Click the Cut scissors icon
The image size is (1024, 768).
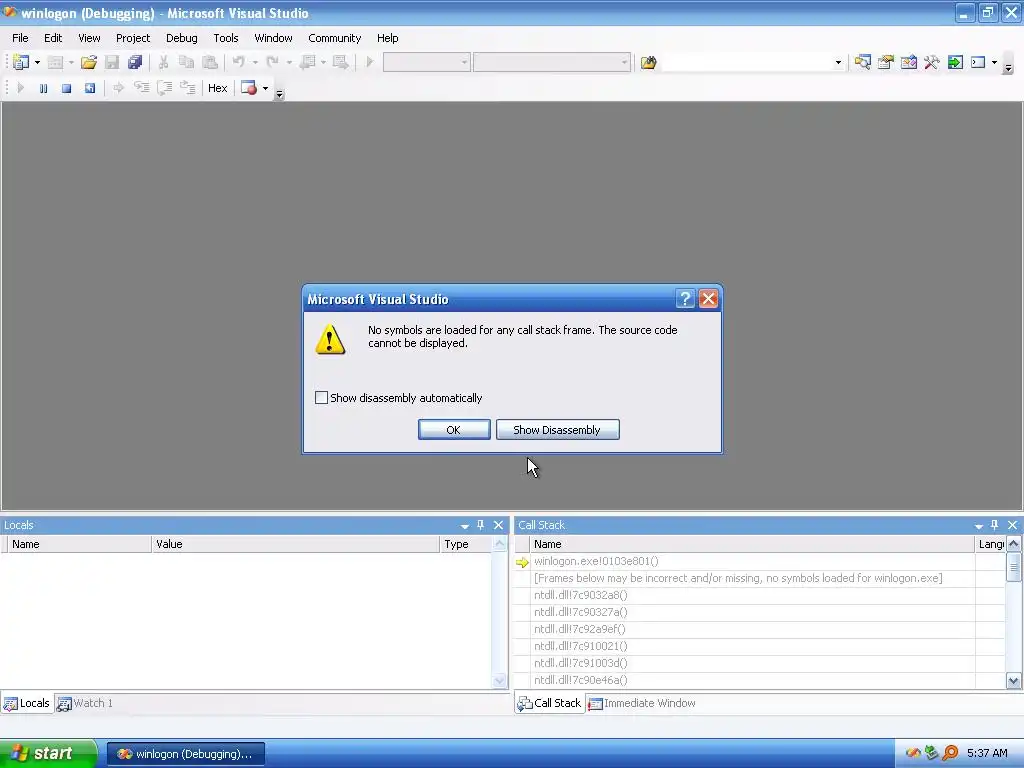(163, 62)
